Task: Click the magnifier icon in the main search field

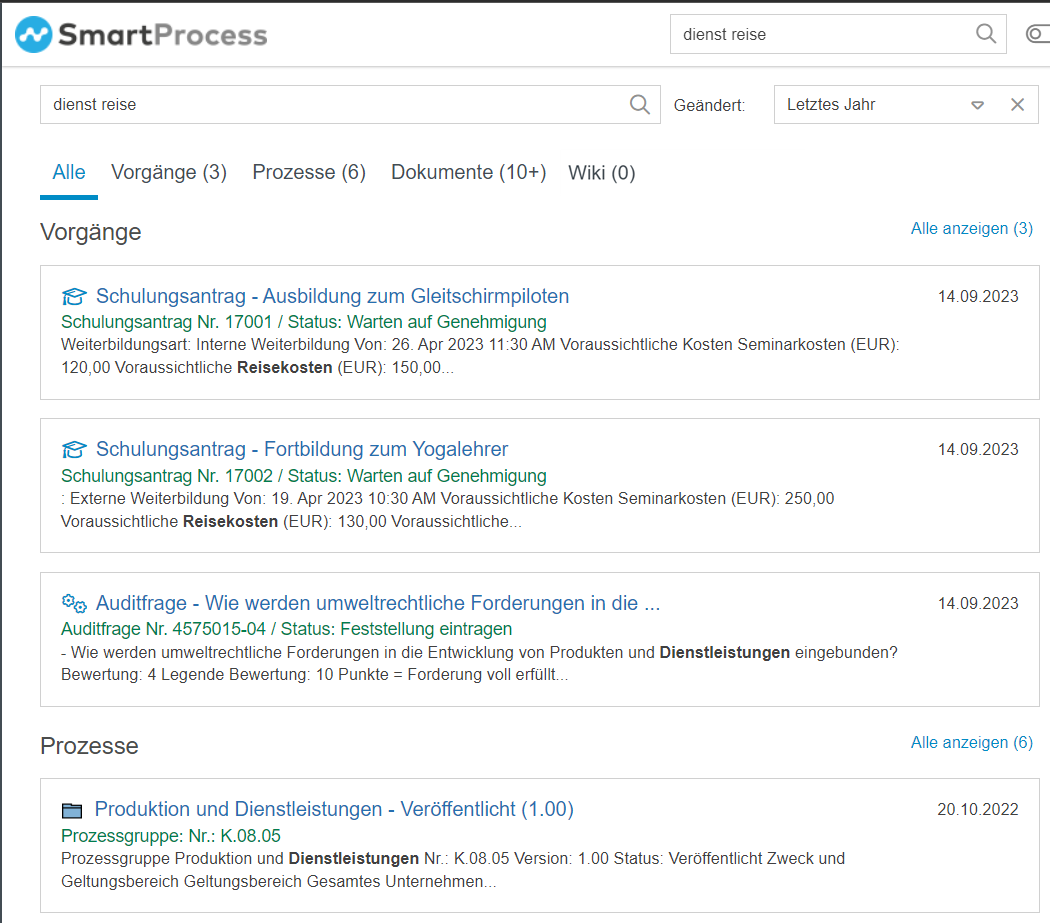Action: click(x=640, y=105)
